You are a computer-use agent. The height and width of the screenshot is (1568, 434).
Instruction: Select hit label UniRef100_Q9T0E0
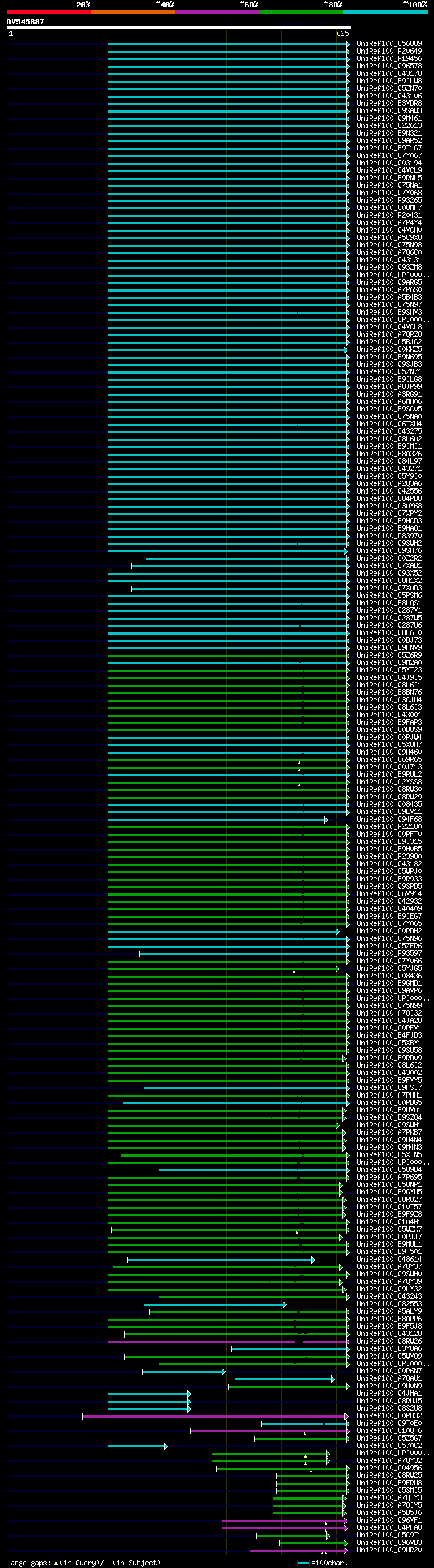click(x=389, y=1423)
